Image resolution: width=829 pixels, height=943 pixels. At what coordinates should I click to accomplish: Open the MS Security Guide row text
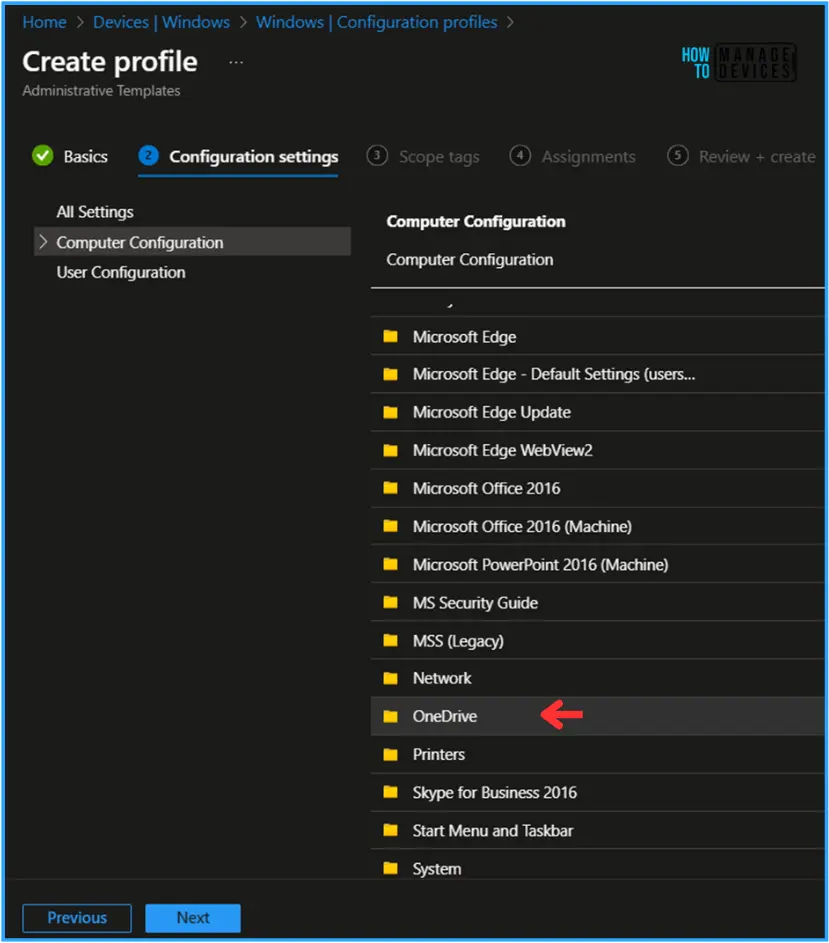pos(475,603)
